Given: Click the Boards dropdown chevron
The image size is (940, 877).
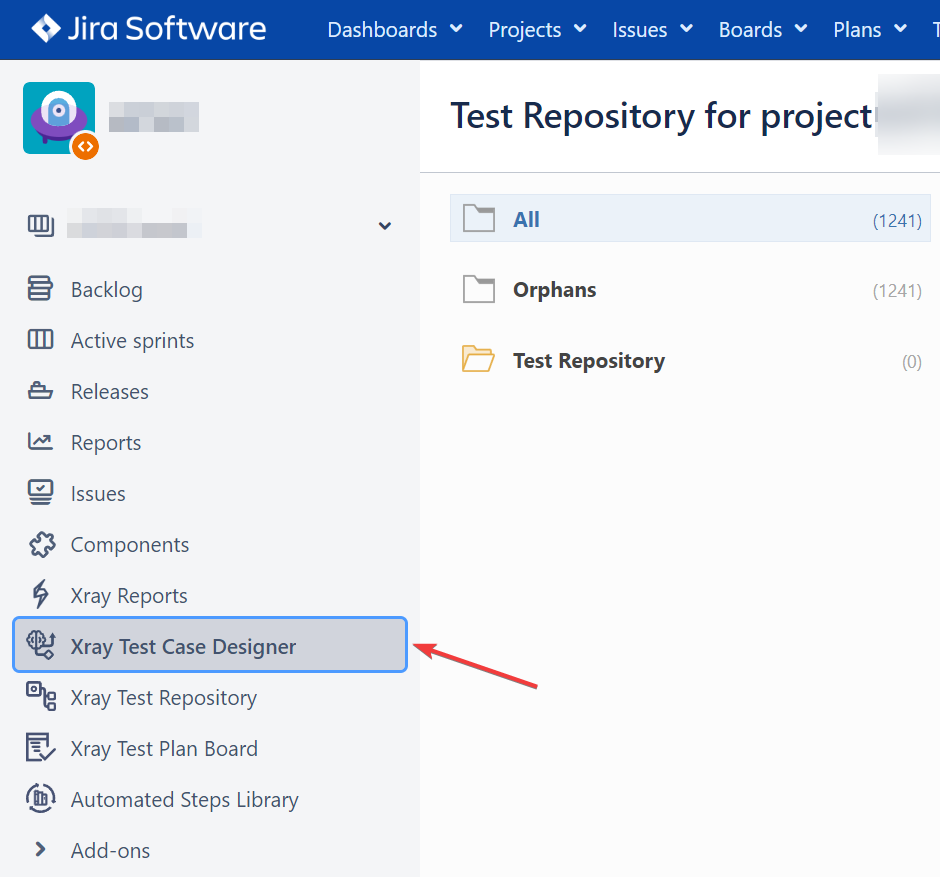Looking at the screenshot, I should (801, 28).
